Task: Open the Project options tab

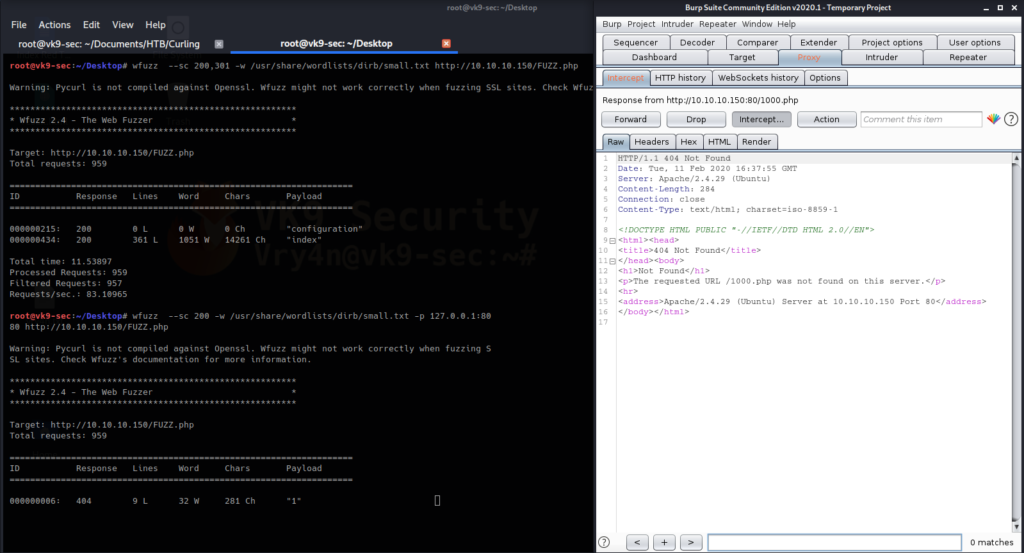Action: (x=892, y=42)
